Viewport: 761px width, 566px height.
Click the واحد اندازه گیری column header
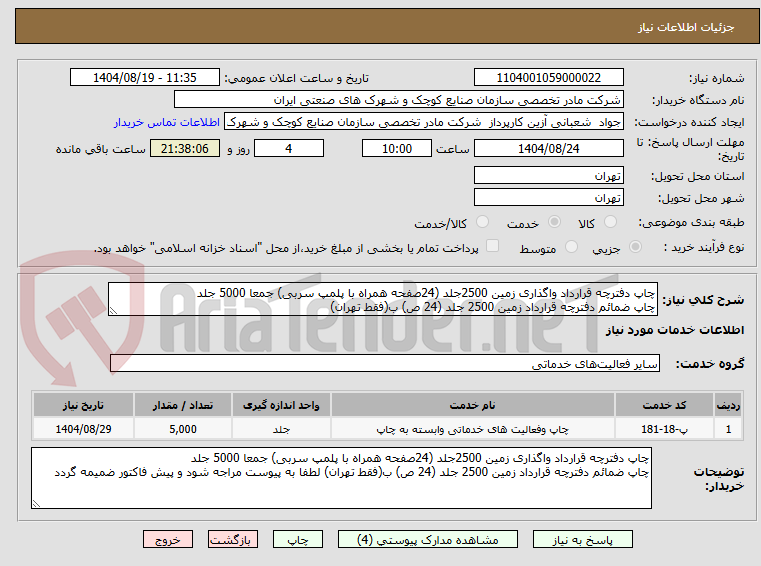pos(281,405)
